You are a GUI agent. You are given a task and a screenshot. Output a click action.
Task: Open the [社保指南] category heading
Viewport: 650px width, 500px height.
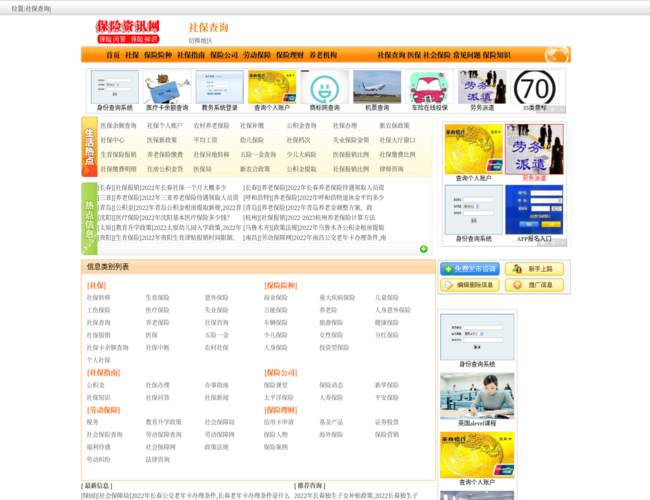[103, 373]
